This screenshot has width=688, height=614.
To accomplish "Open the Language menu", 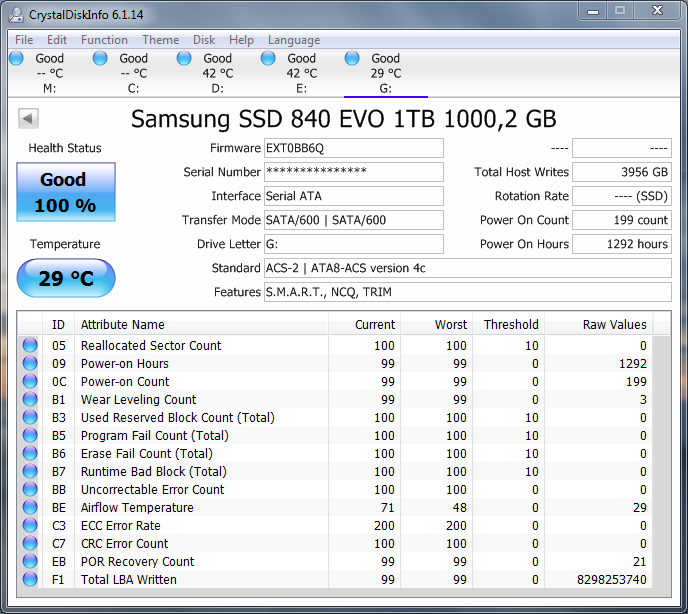I will [294, 40].
